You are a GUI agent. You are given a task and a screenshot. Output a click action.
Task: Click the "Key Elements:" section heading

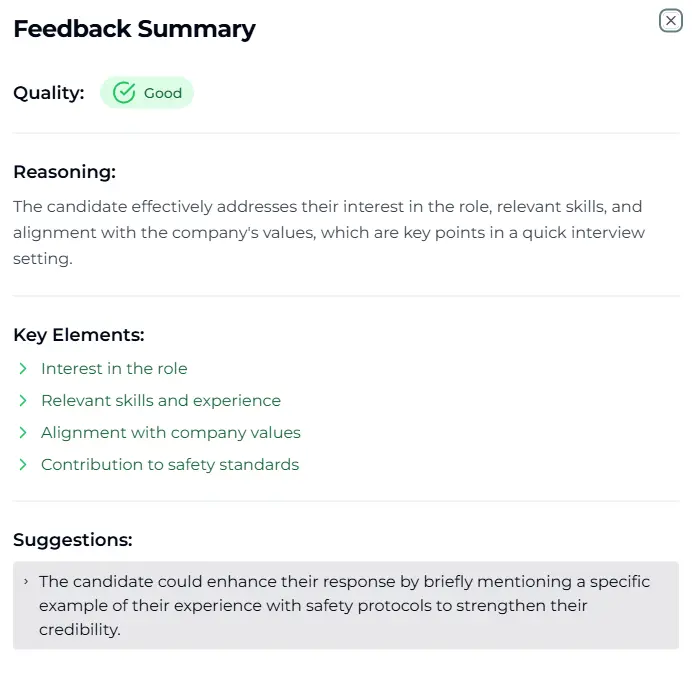coord(78,335)
